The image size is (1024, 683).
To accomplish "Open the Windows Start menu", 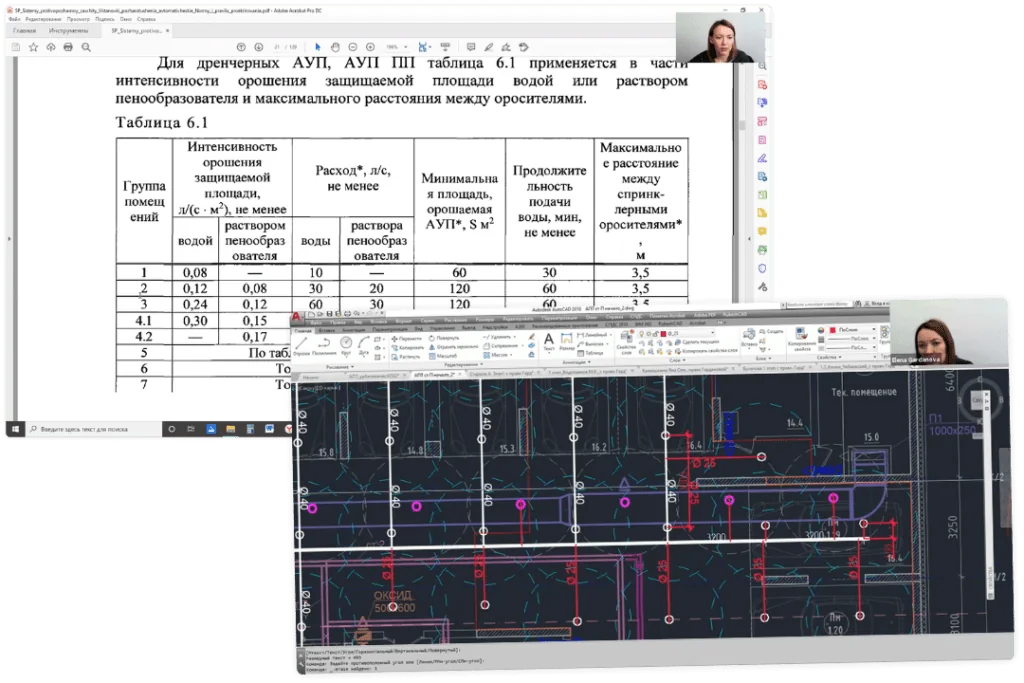I will pyautogui.click(x=14, y=429).
